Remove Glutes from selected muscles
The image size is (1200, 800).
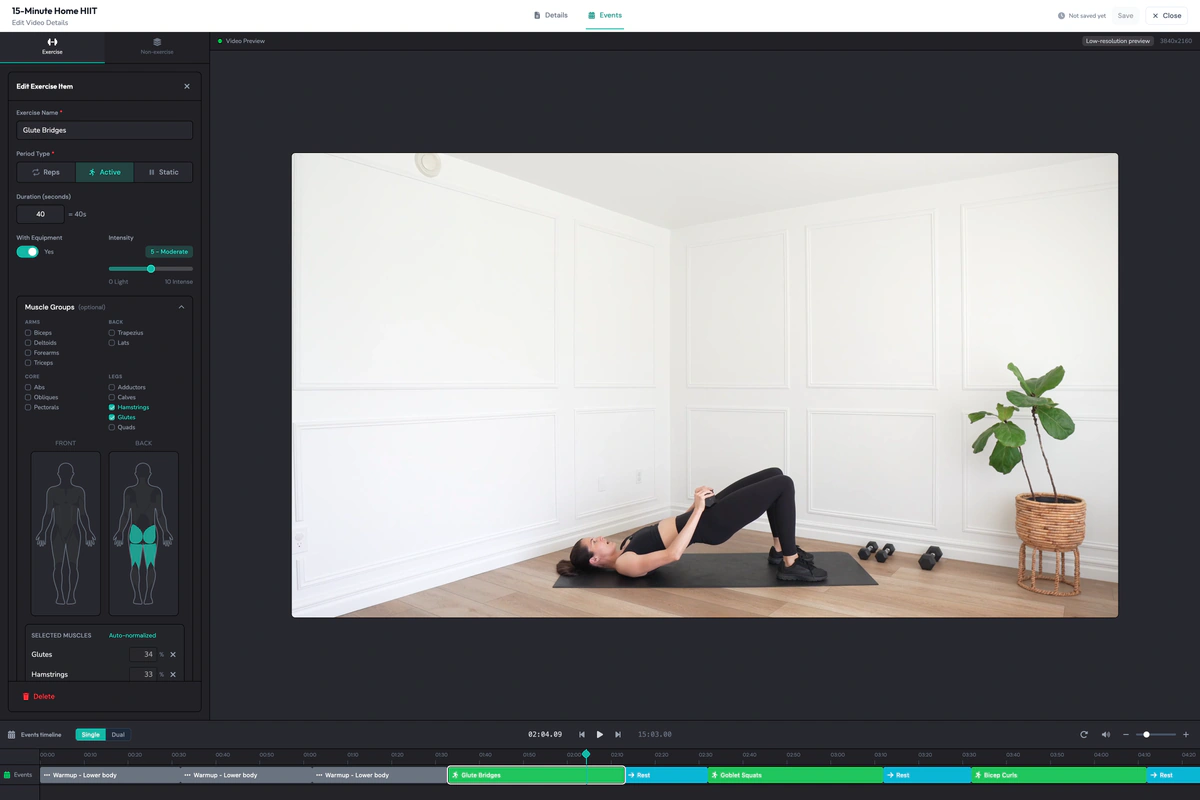173,655
